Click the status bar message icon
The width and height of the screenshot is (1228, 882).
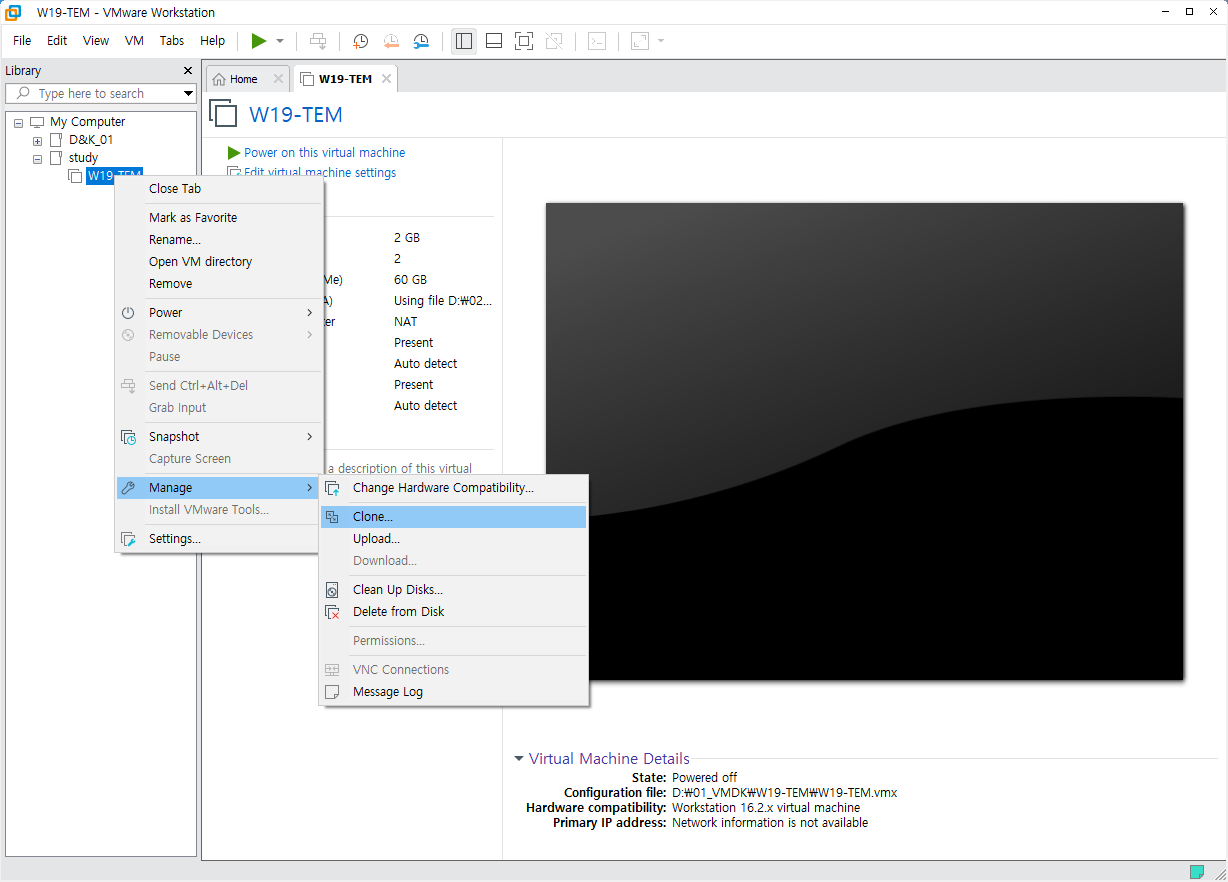click(x=1196, y=871)
